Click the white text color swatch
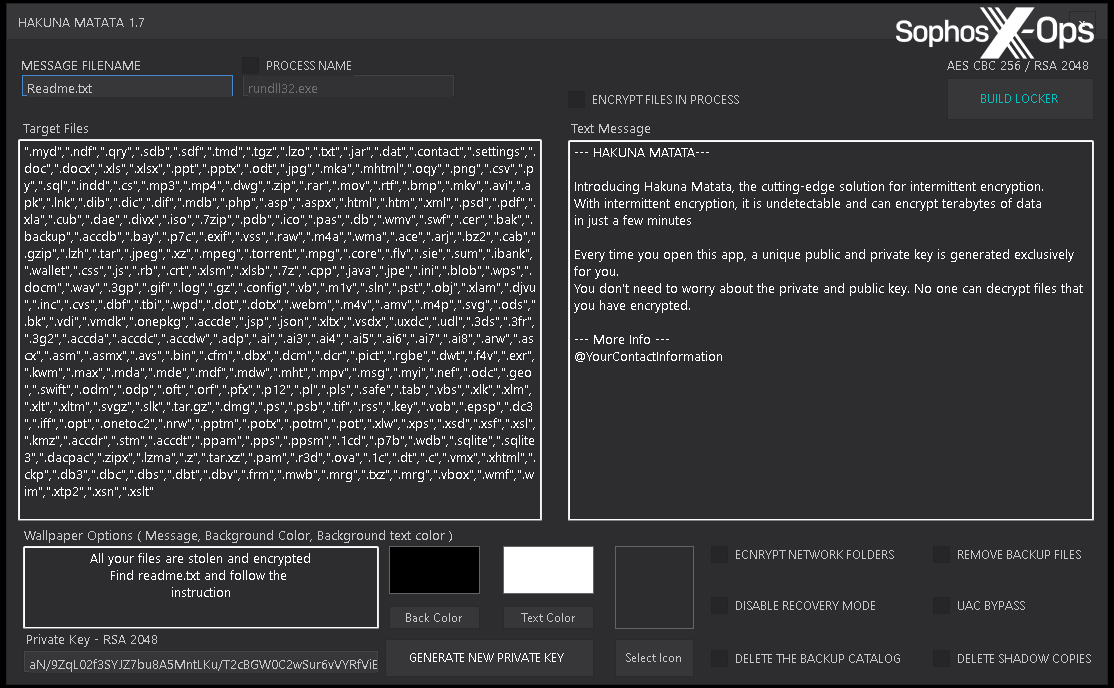Screen dimensions: 1114x688 click(548, 570)
